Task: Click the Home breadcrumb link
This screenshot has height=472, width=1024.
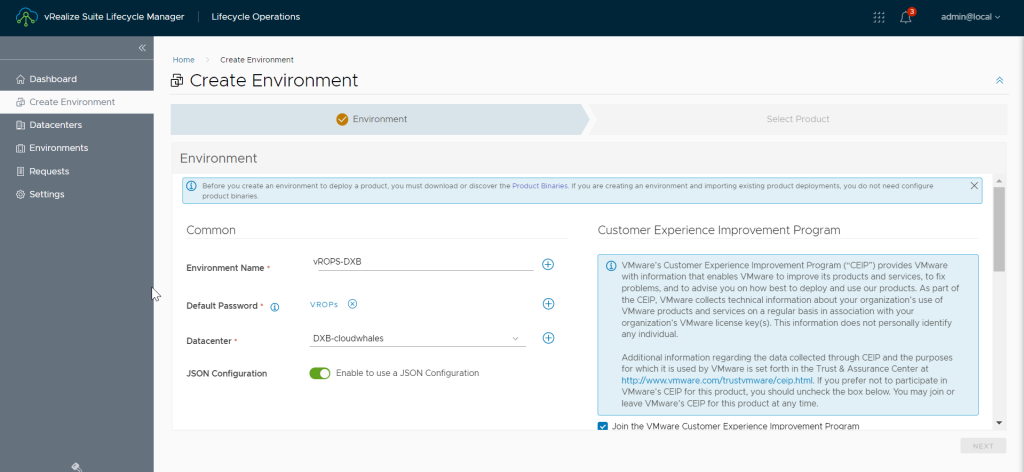Action: click(x=184, y=59)
